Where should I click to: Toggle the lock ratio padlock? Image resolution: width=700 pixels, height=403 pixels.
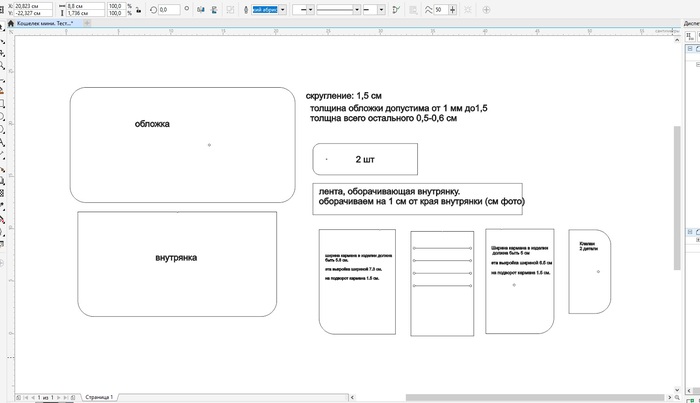point(139,9)
